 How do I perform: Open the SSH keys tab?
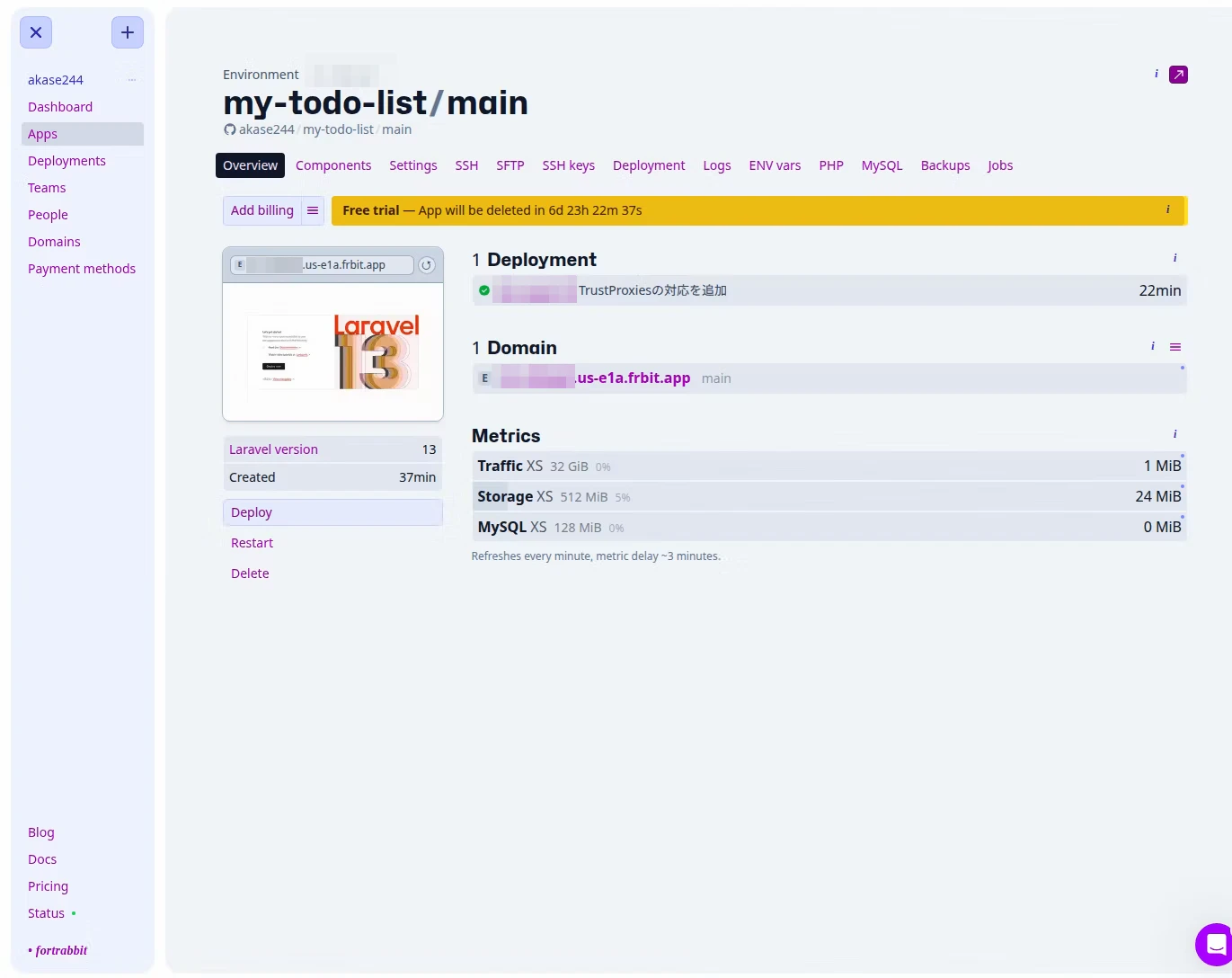[569, 165]
